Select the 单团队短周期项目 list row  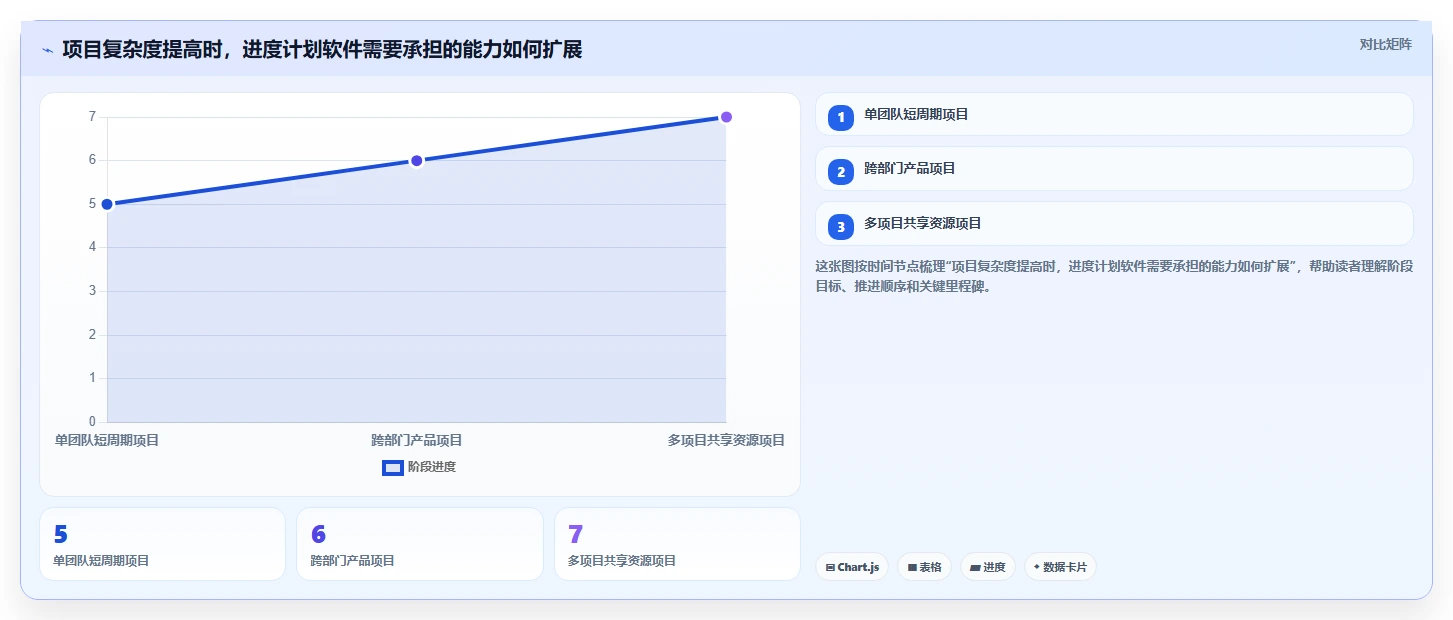click(x=1114, y=114)
